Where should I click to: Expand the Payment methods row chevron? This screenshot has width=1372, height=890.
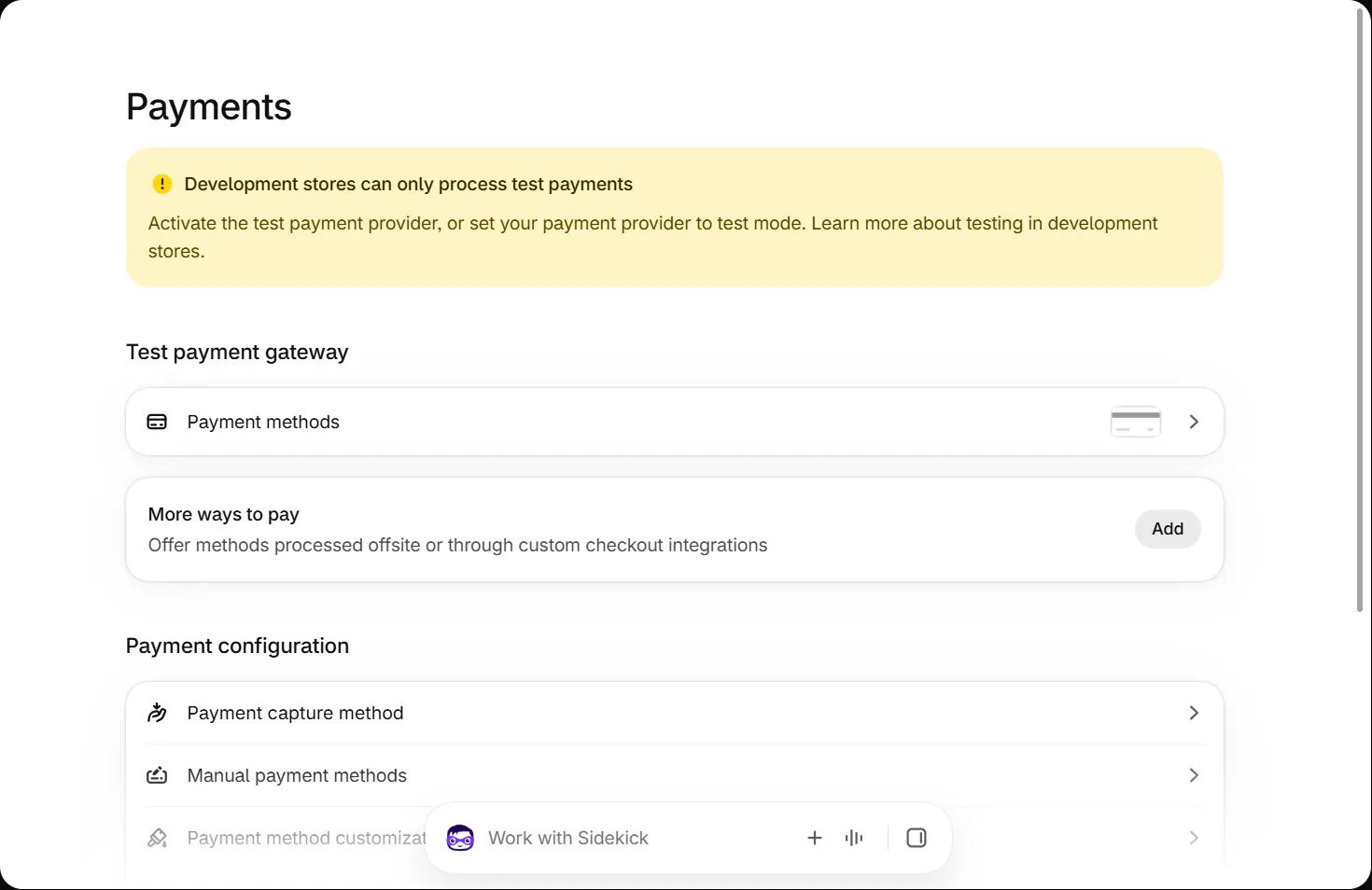1194,422
